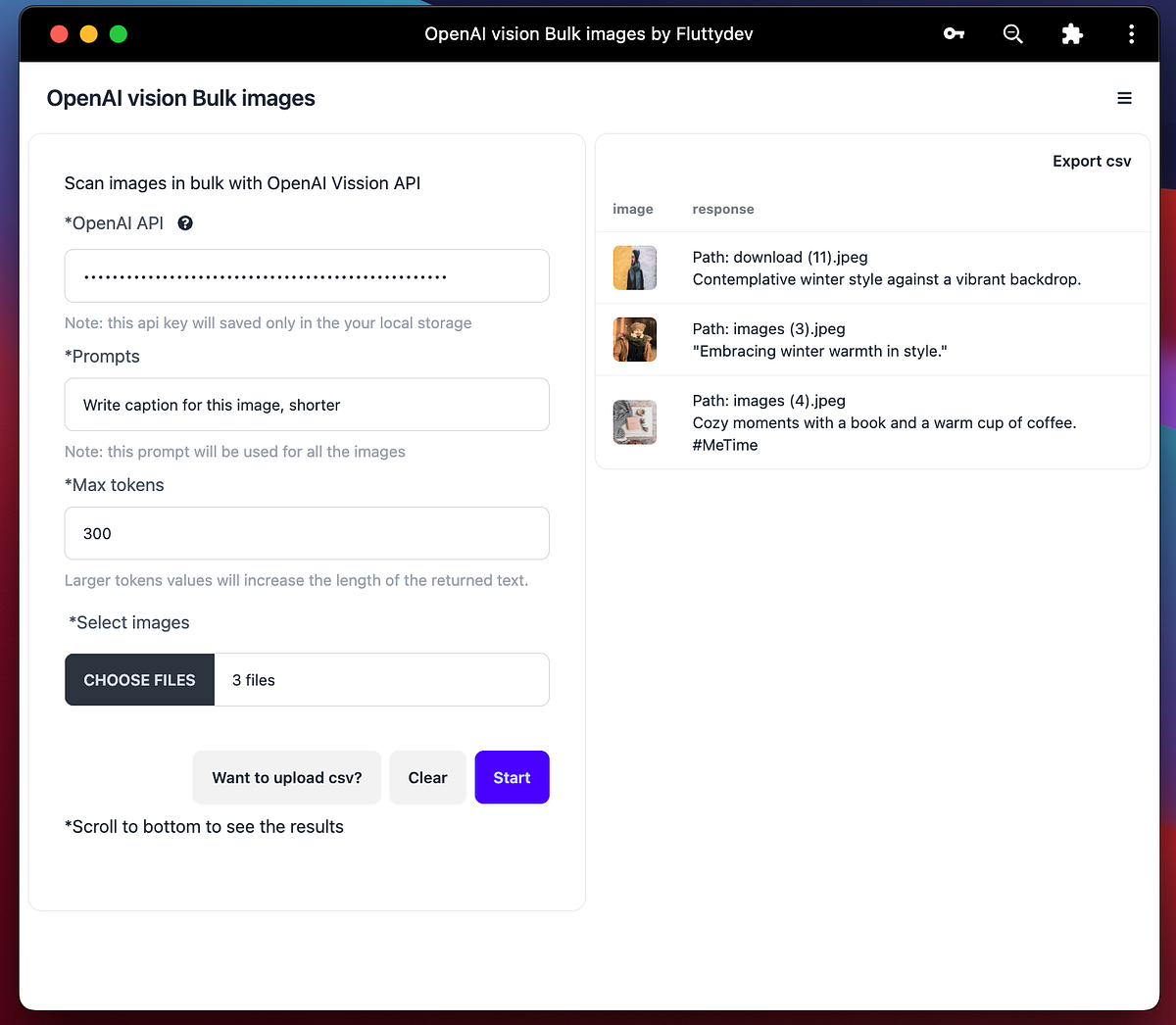Click the help icon beside OpenAI API label
The image size is (1176, 1025).
pyautogui.click(x=185, y=222)
